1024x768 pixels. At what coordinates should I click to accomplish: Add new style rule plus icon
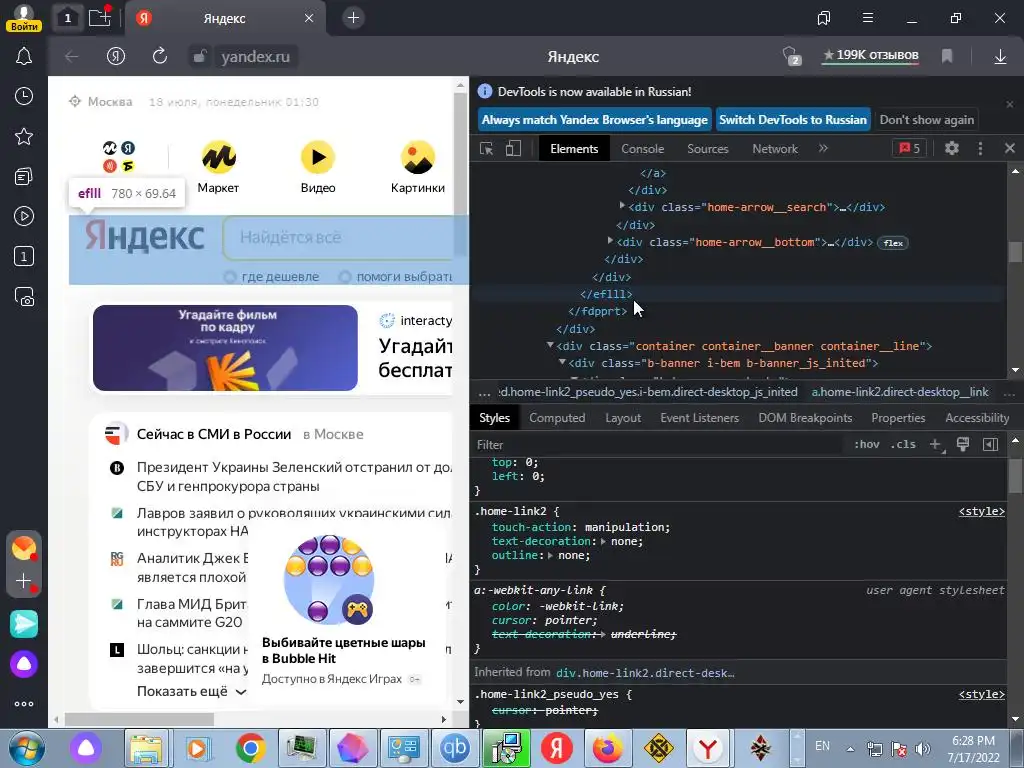point(935,445)
